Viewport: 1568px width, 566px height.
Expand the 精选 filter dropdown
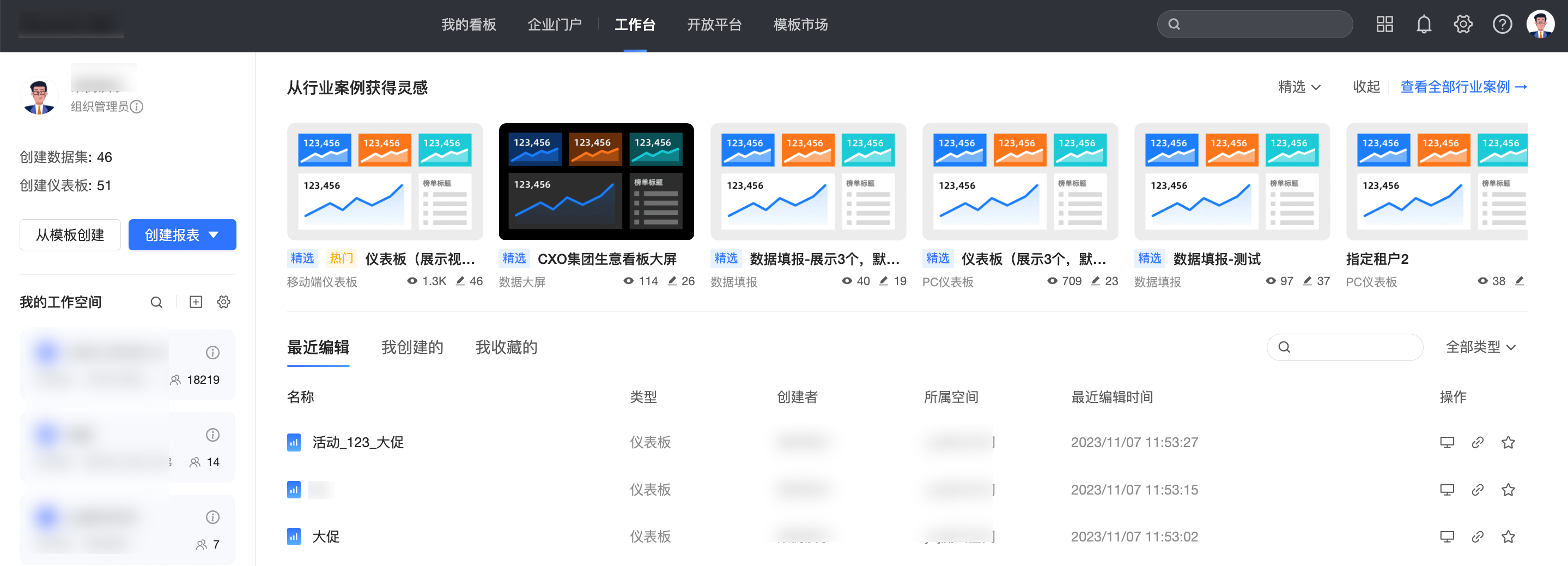click(x=1299, y=87)
